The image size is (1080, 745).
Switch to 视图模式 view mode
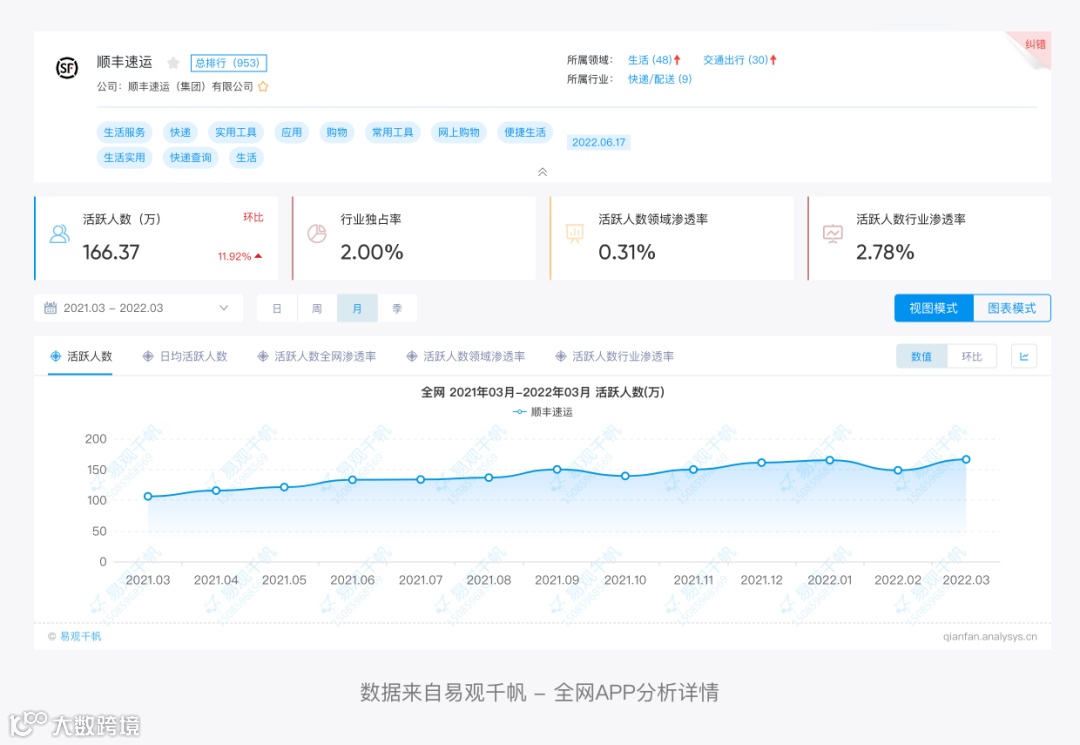(933, 308)
